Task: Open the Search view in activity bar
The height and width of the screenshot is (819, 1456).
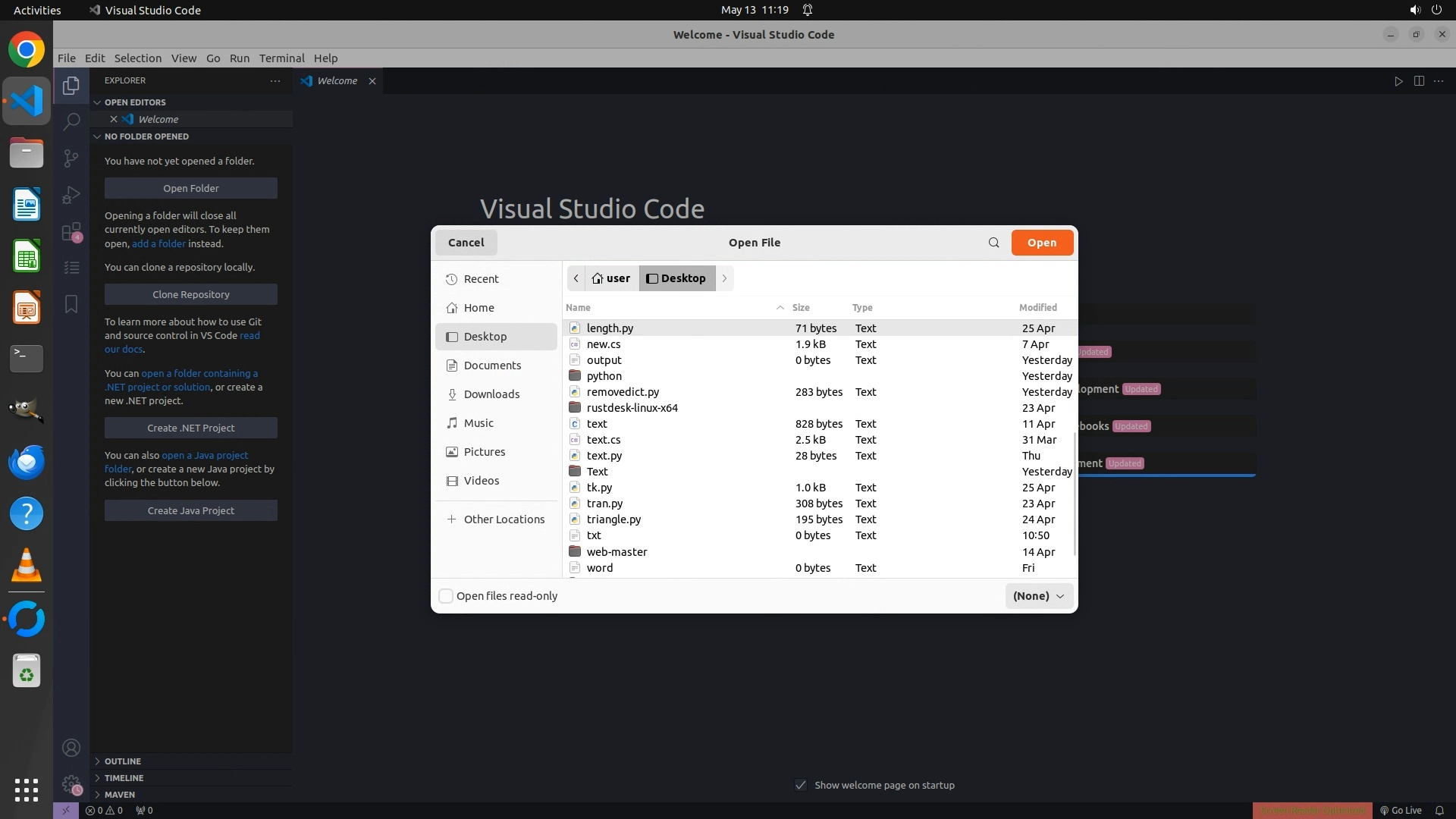Action: pos(71,121)
